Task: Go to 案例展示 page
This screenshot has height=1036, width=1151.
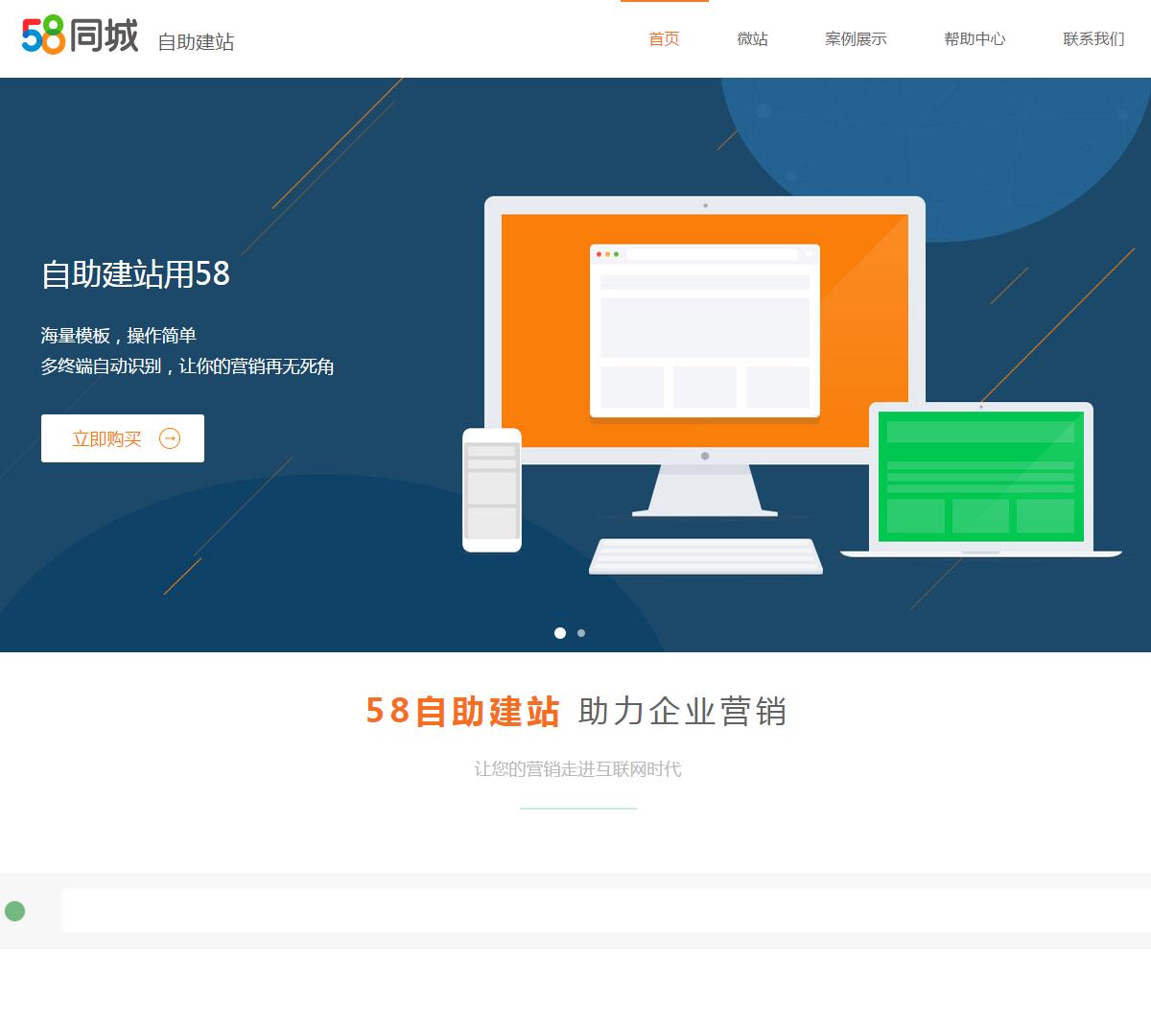Action: [856, 38]
